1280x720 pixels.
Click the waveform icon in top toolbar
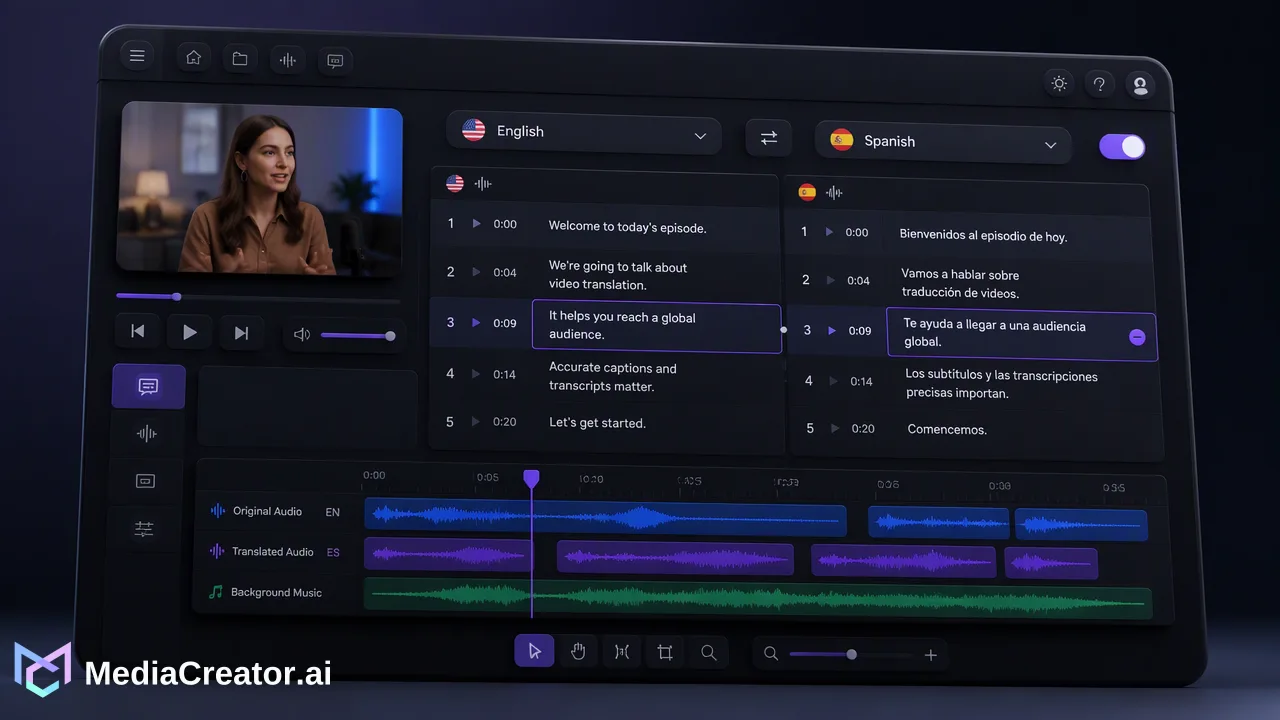point(288,60)
